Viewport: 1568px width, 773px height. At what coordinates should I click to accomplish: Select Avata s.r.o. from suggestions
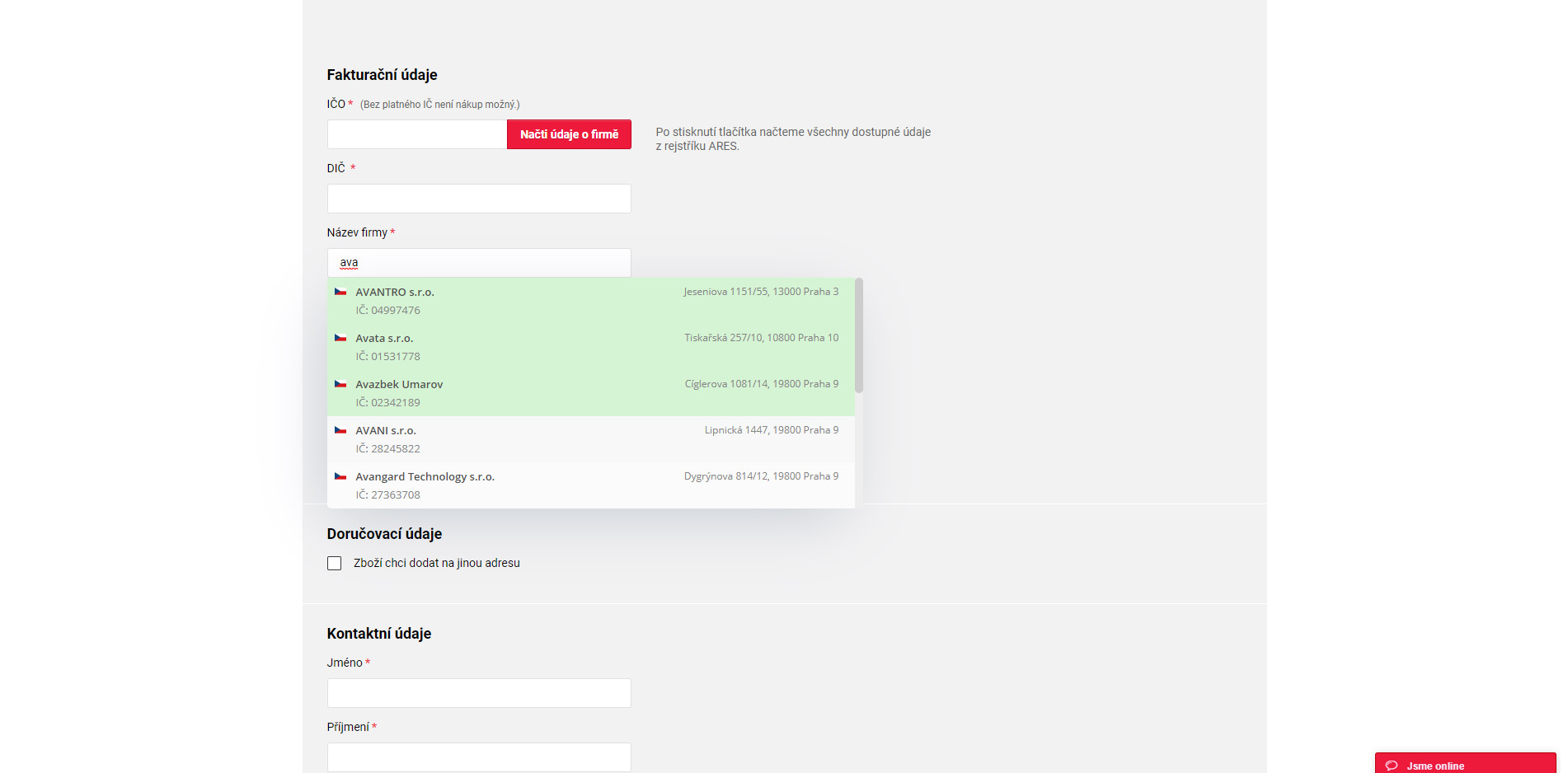coord(590,347)
